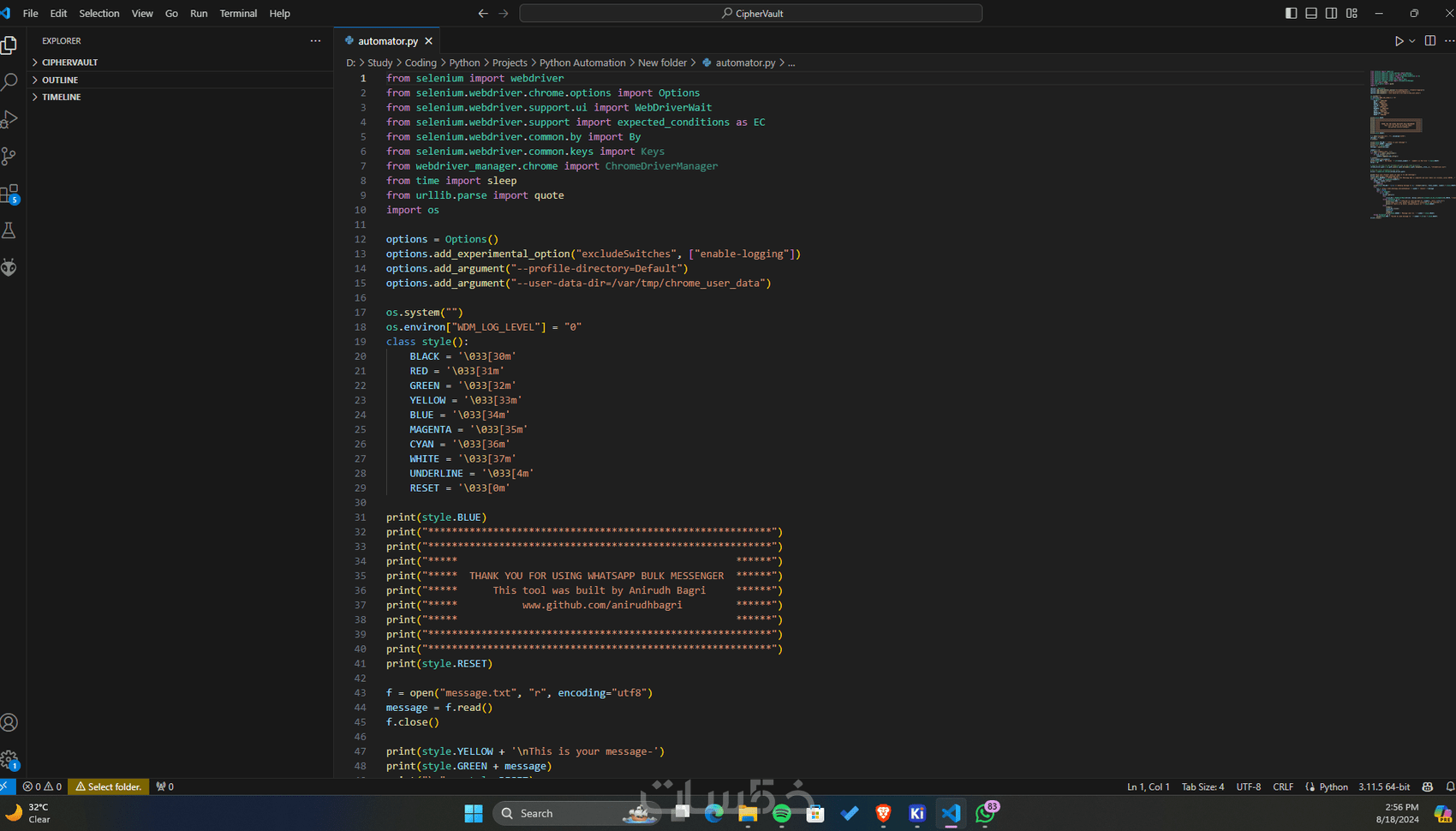The image size is (1456, 831).
Task: Expand the CIPHERVAULT folder section
Action: (69, 63)
